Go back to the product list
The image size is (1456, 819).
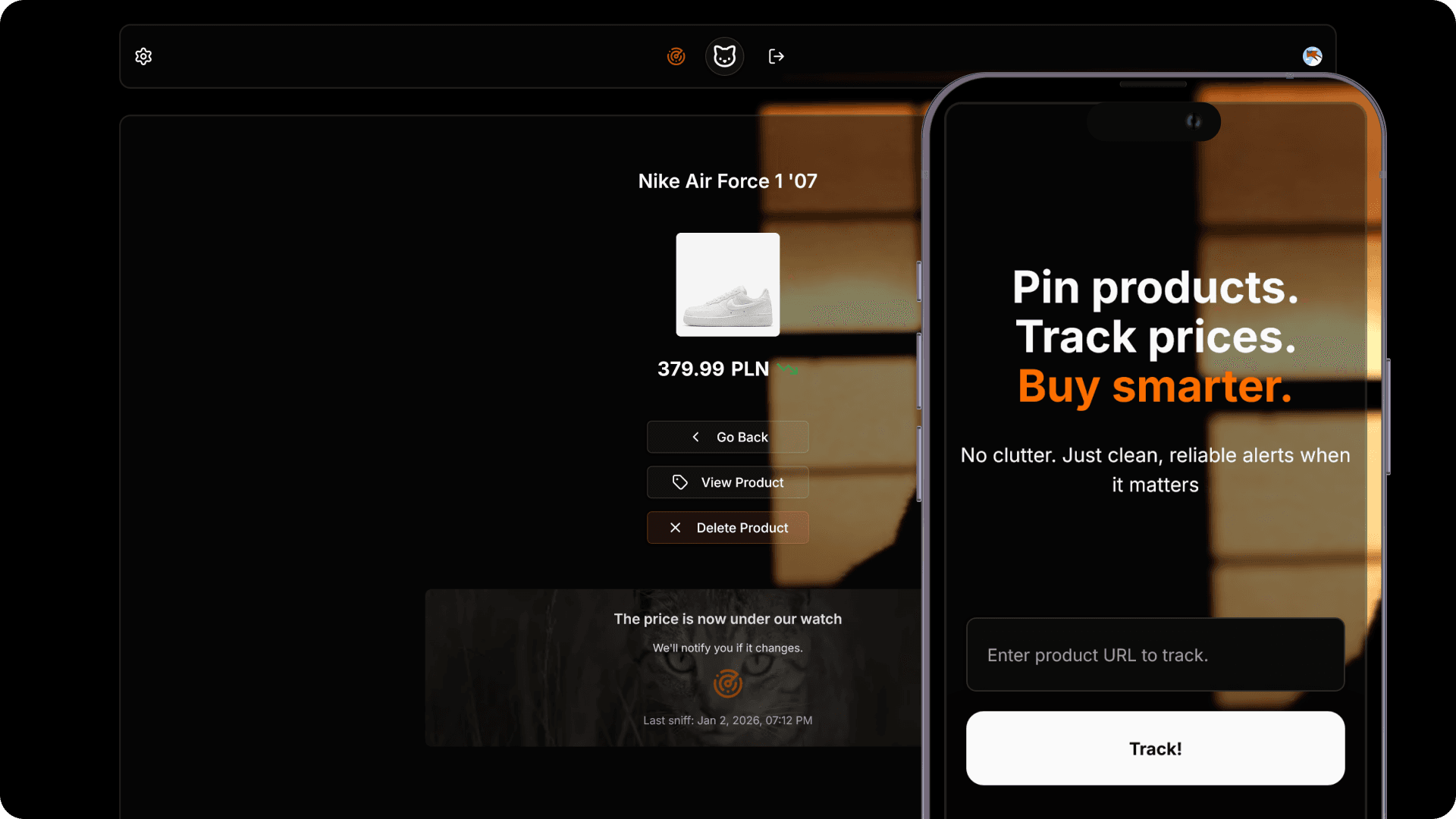[728, 437]
